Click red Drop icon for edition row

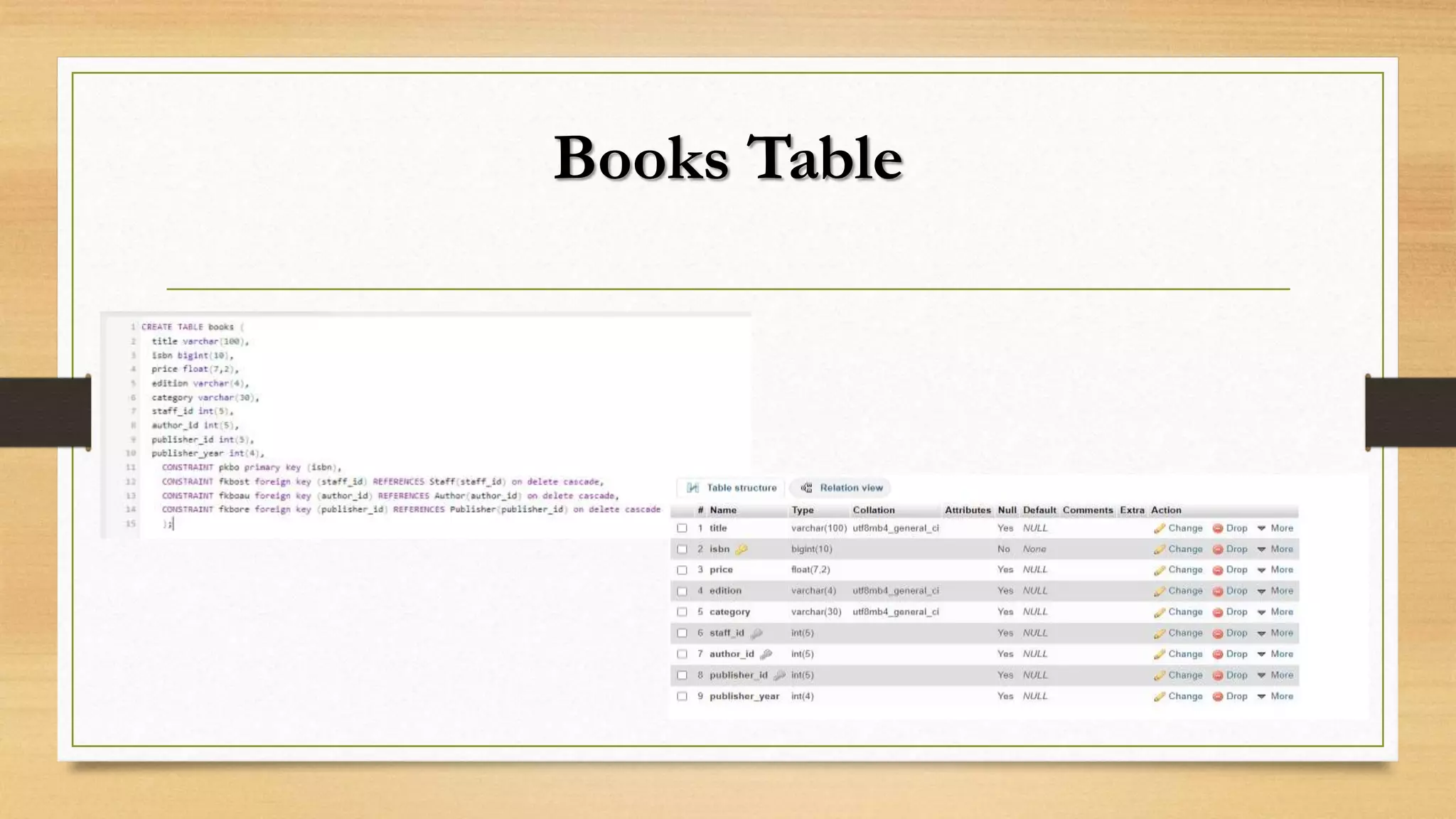pos(1218,591)
